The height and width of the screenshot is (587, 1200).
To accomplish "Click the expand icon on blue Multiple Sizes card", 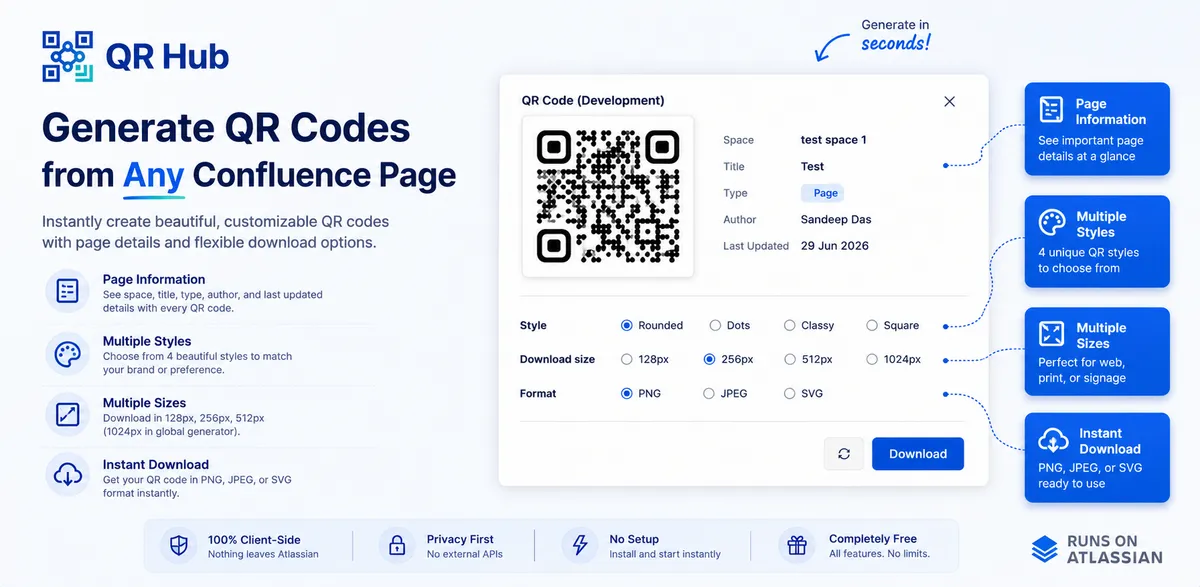I will [x=1052, y=334].
